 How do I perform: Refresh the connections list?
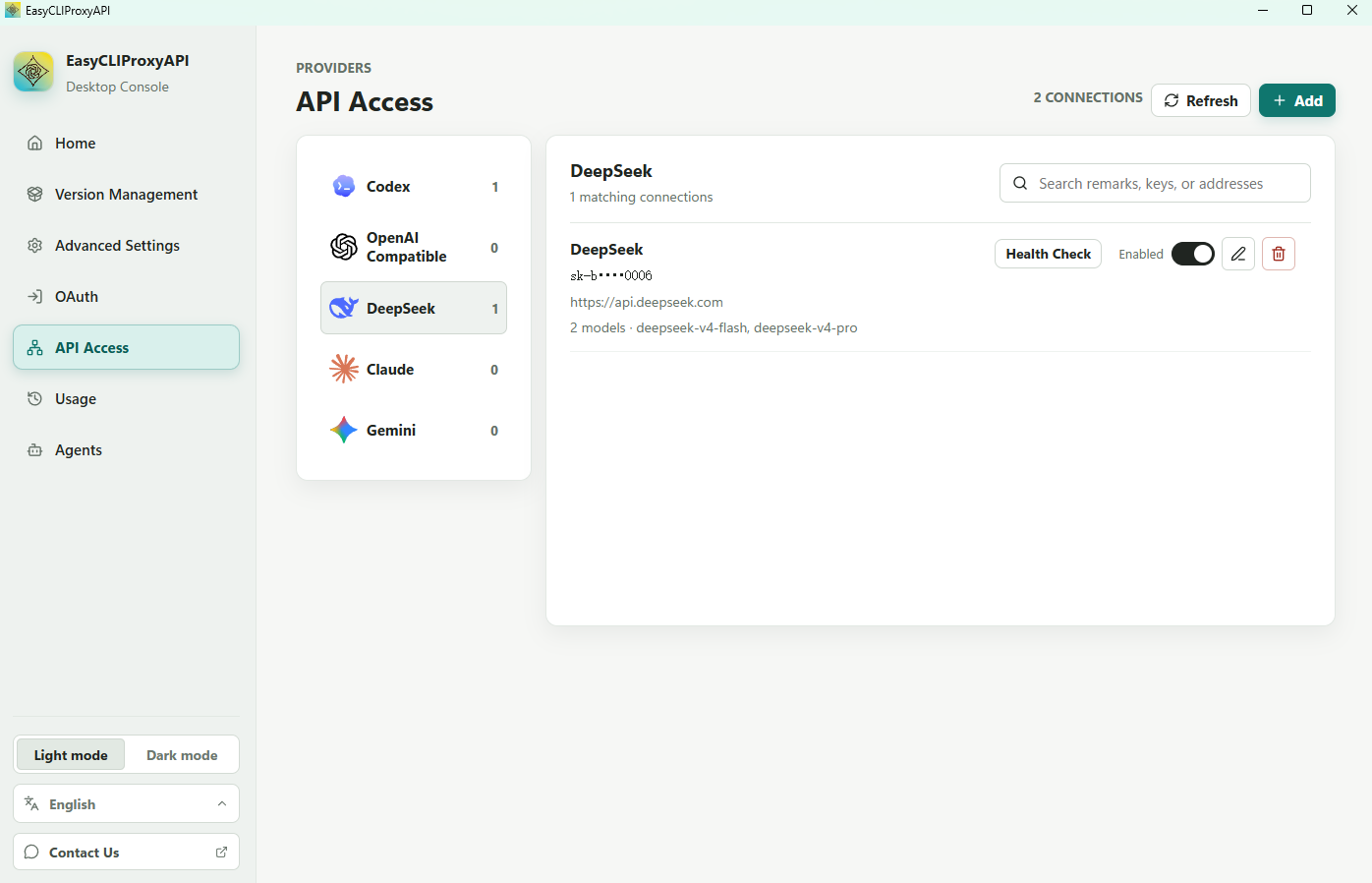pyautogui.click(x=1201, y=100)
